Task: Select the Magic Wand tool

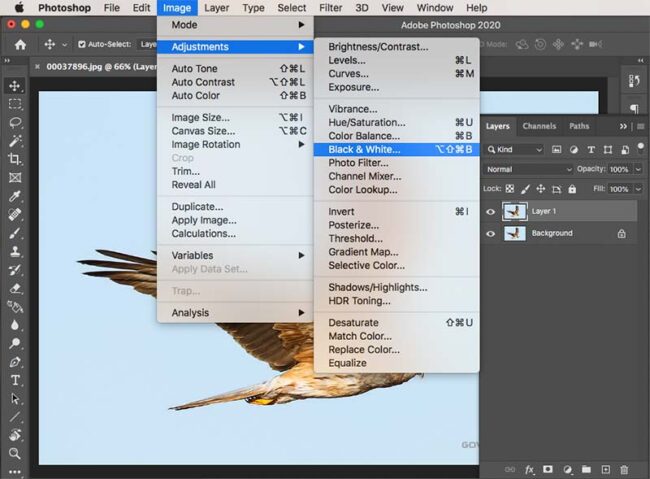Action: [15, 141]
